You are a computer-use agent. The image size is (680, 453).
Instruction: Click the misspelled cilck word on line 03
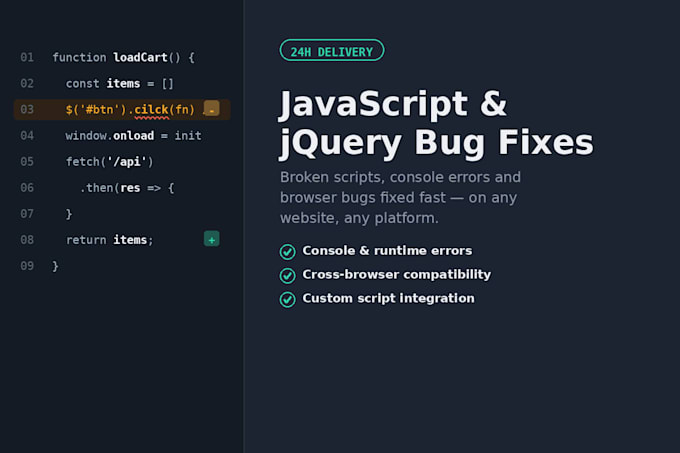pos(151,110)
